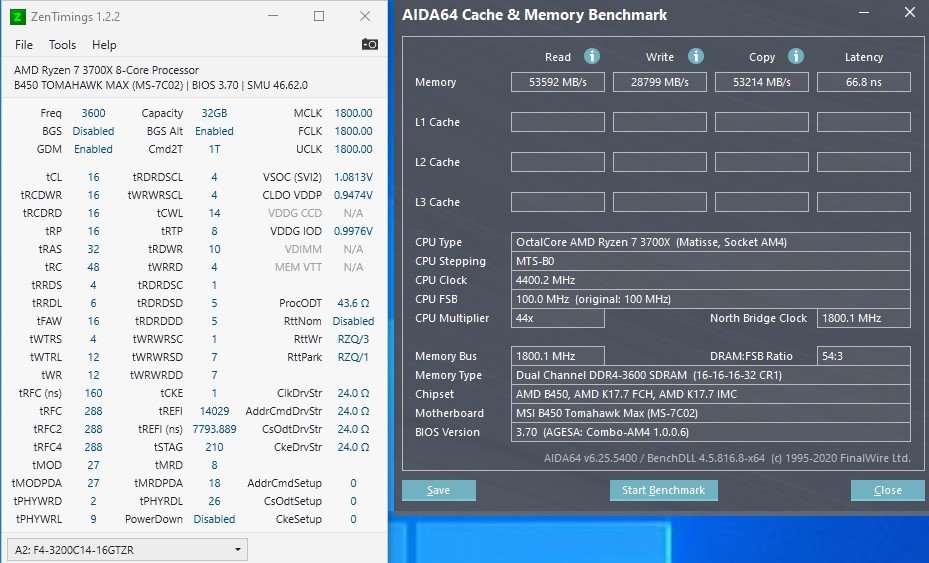The height and width of the screenshot is (563, 929).
Task: Click the Copy info icon in AIDA64
Action: 796,56
